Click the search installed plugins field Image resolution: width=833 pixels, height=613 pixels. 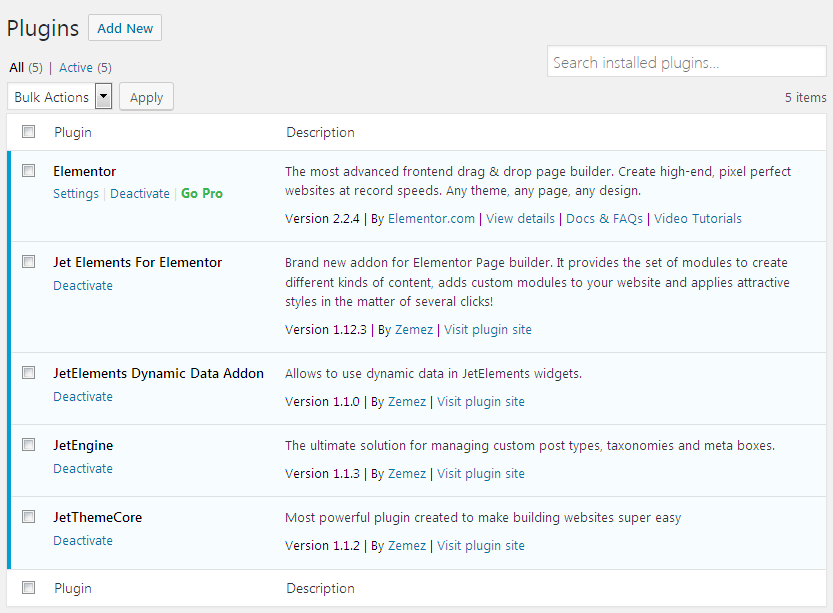[x=686, y=61]
